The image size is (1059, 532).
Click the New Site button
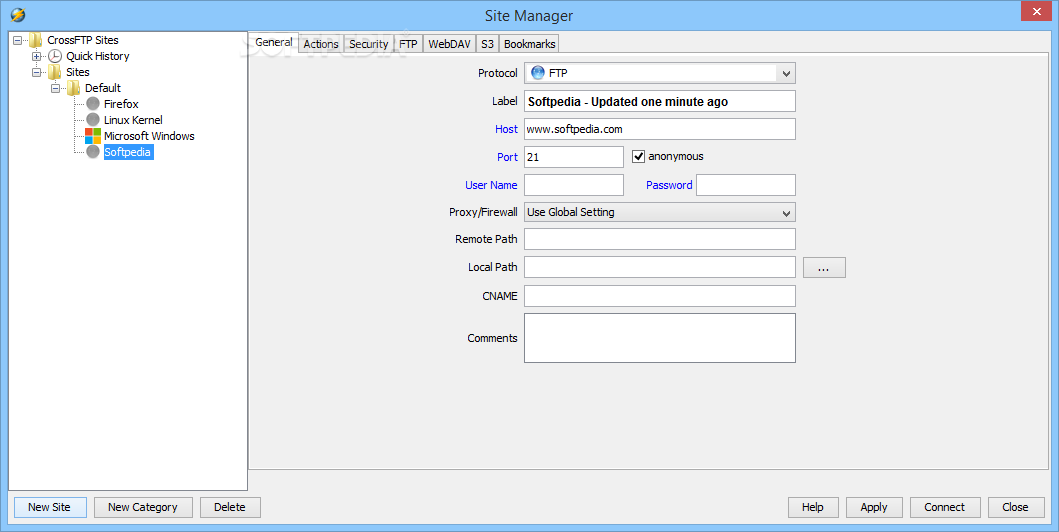click(49, 507)
